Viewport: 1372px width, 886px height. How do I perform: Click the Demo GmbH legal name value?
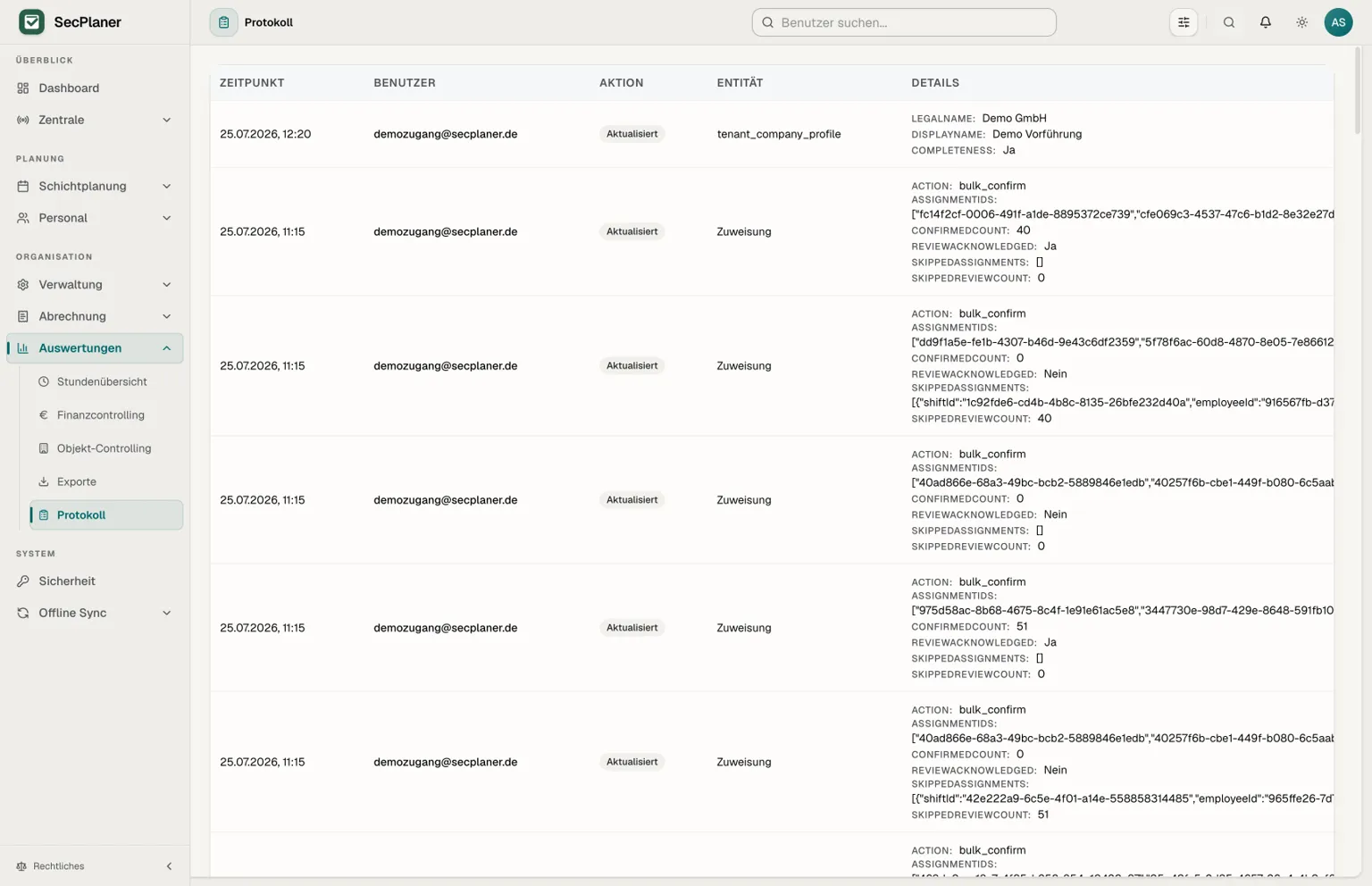click(1014, 118)
